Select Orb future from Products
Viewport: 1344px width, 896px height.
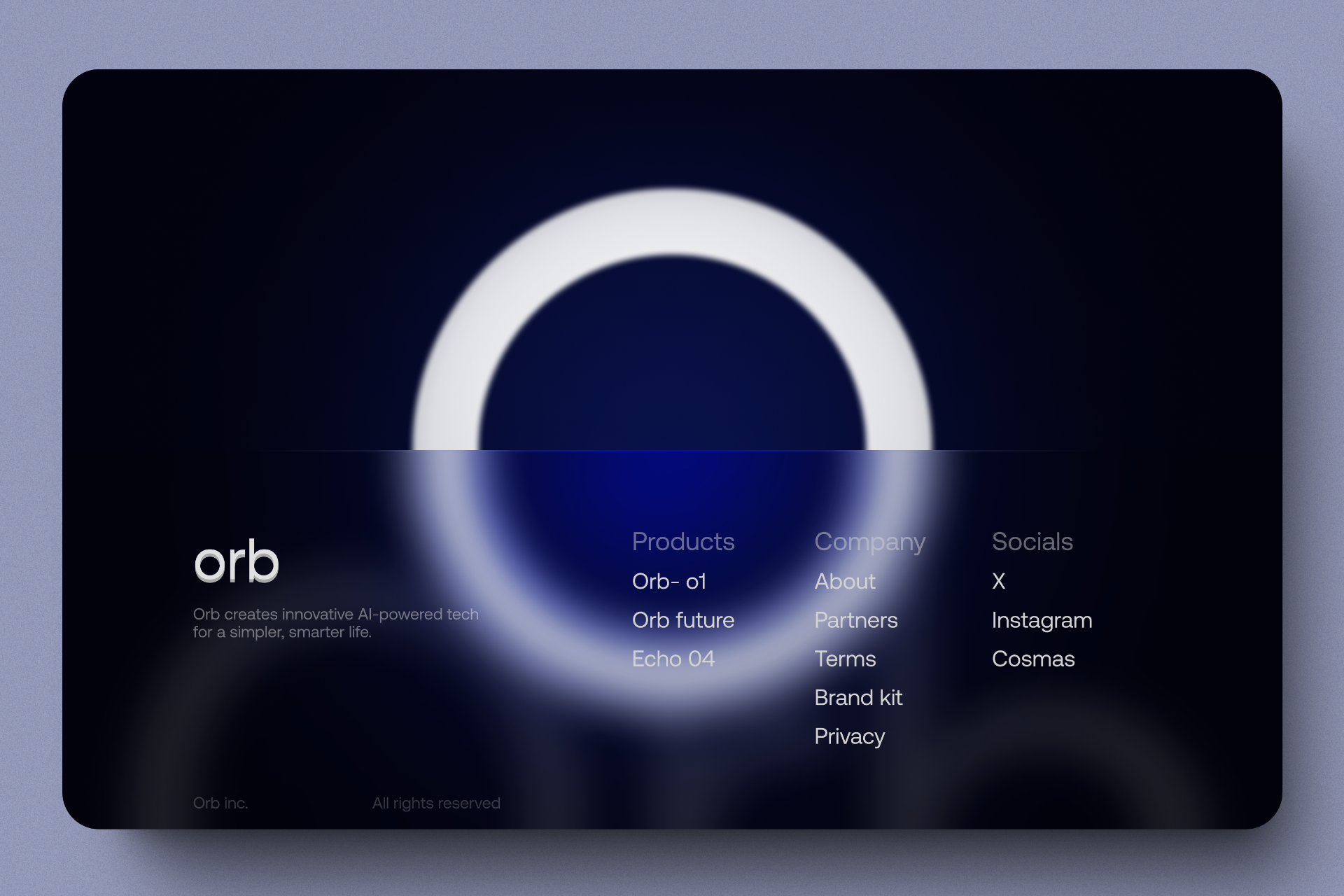click(x=682, y=620)
